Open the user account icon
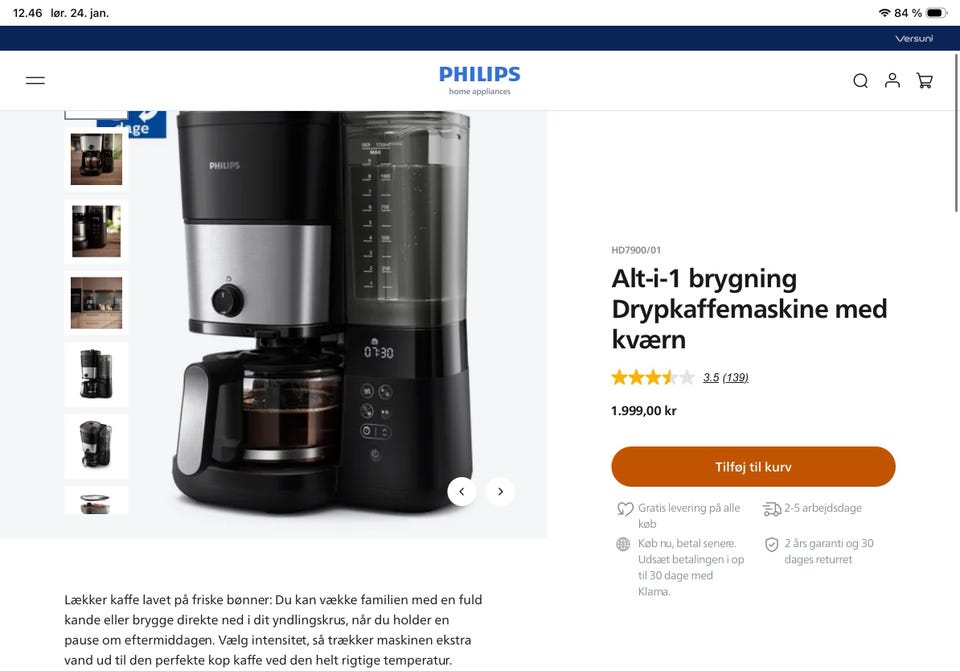This screenshot has width=960, height=671. (x=892, y=80)
